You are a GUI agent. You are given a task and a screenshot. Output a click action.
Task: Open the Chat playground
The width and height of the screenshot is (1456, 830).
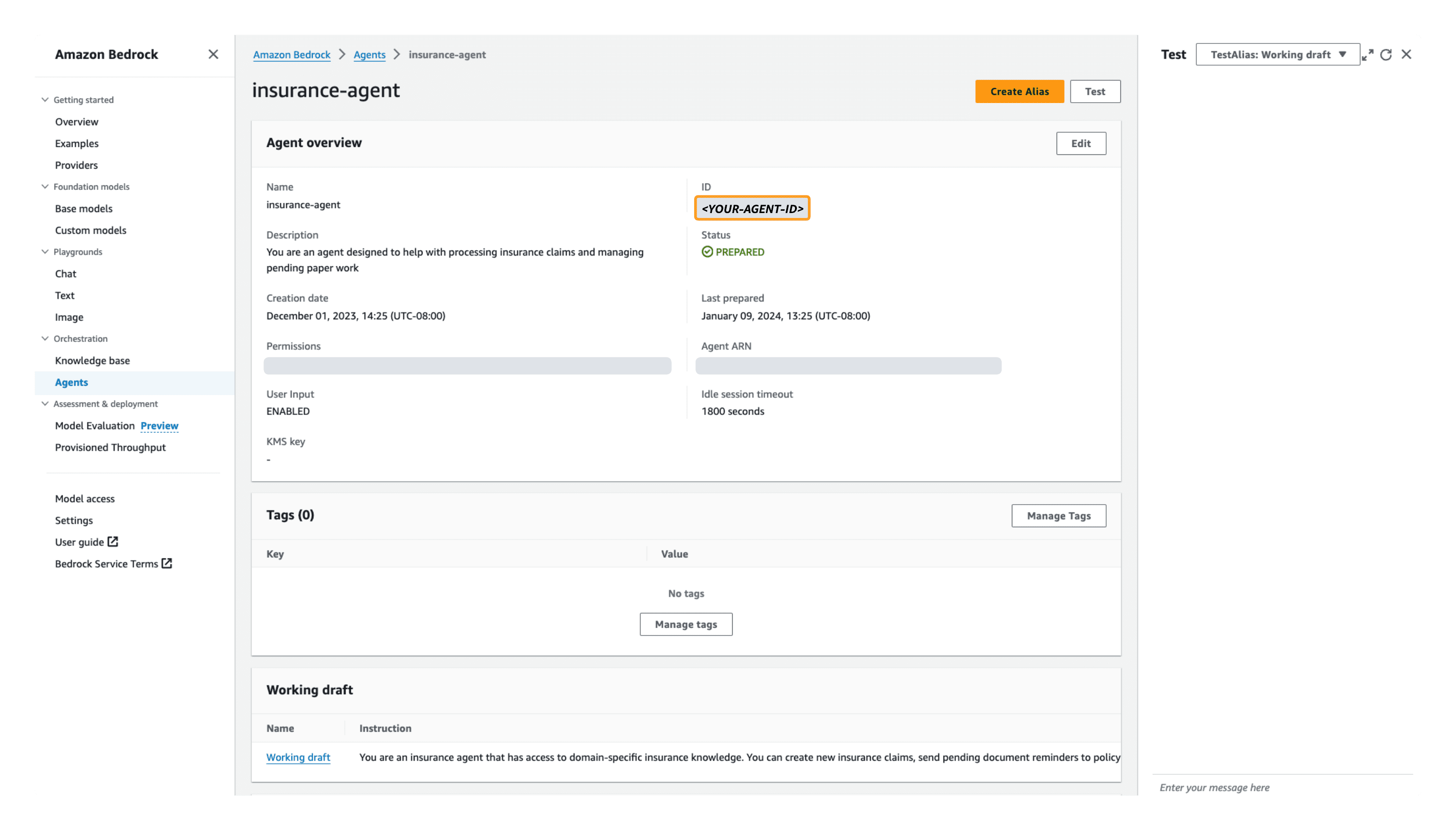tap(66, 274)
